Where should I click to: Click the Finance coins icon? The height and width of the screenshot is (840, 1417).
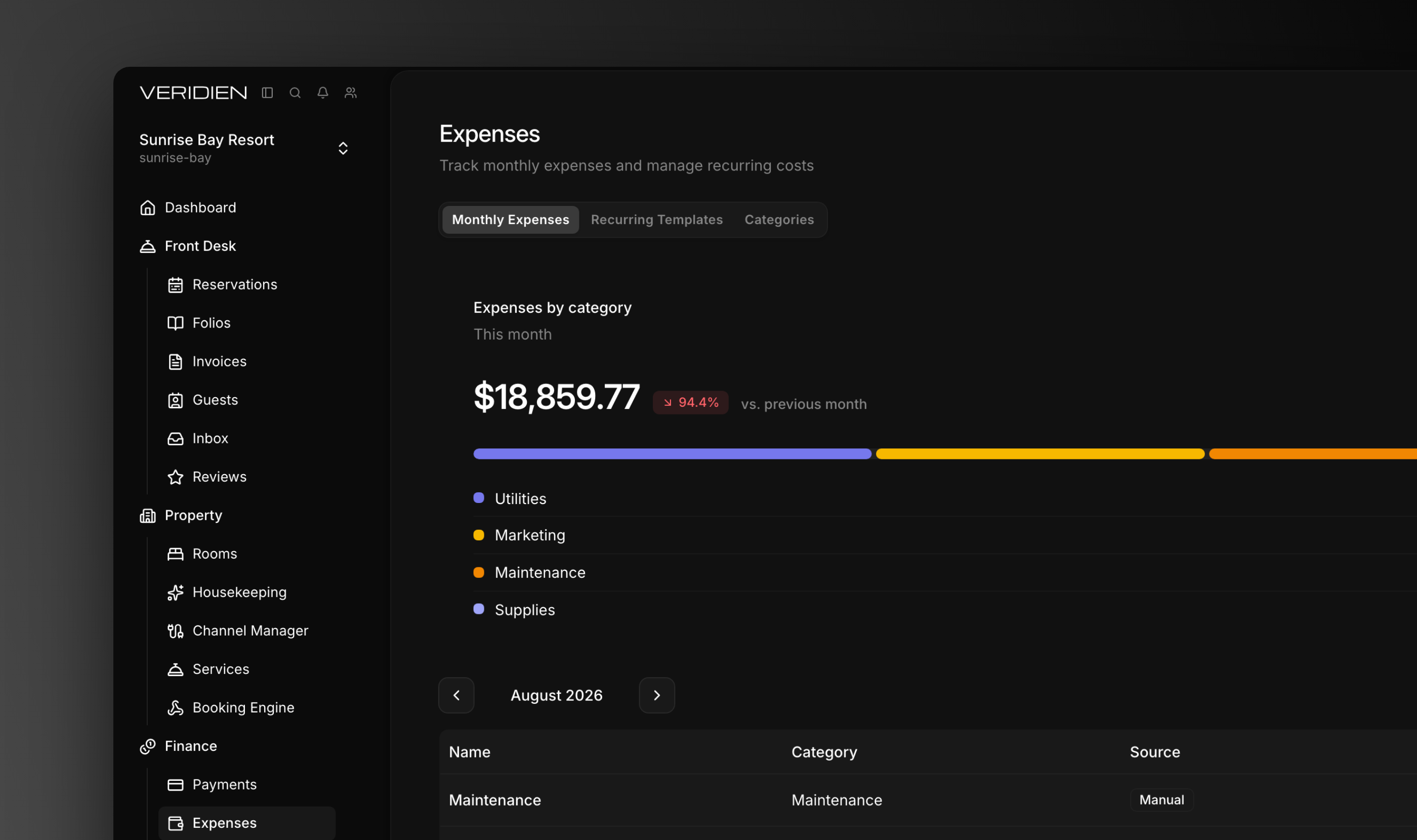(147, 746)
